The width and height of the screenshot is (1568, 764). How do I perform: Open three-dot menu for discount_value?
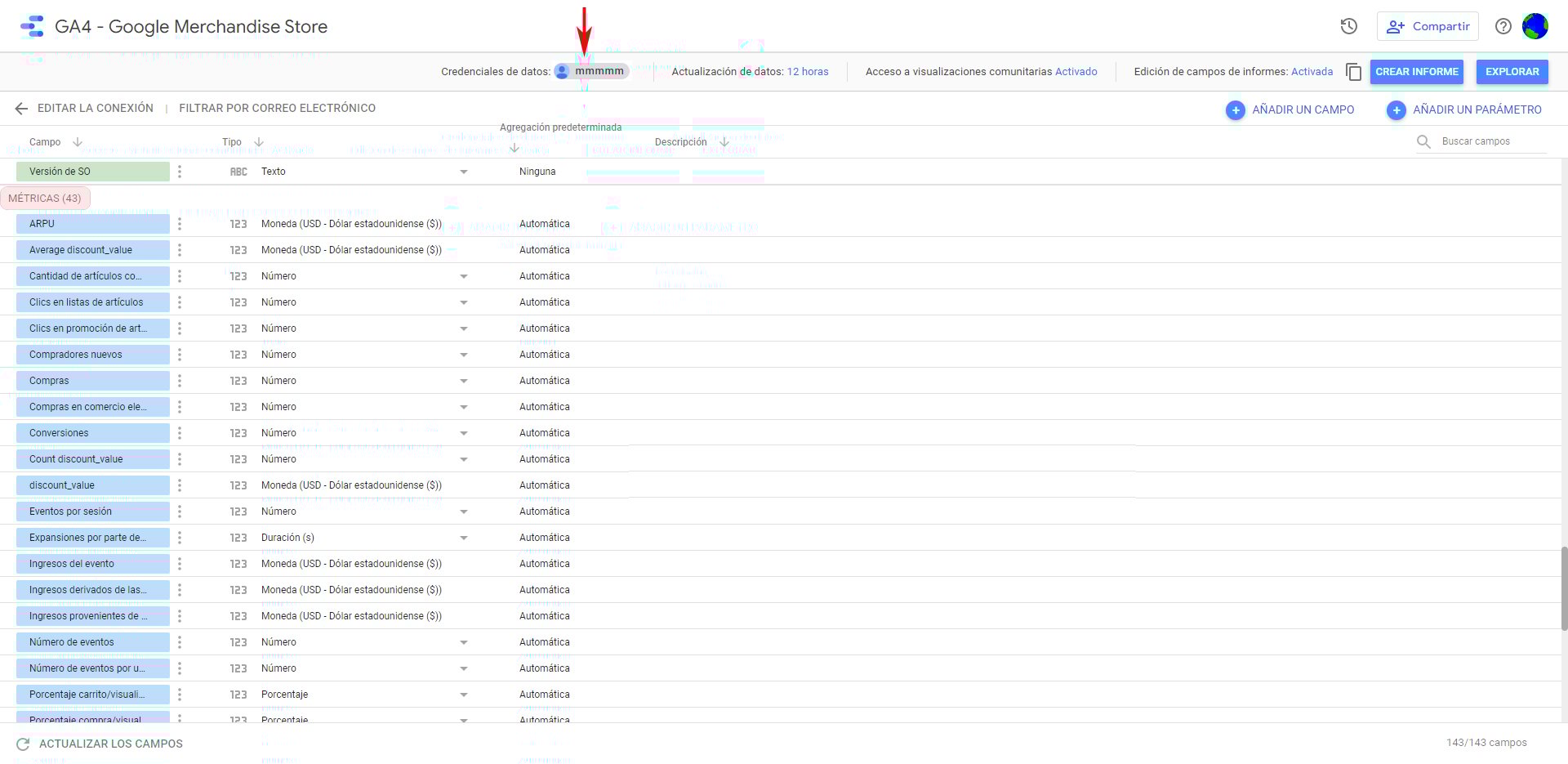[180, 485]
